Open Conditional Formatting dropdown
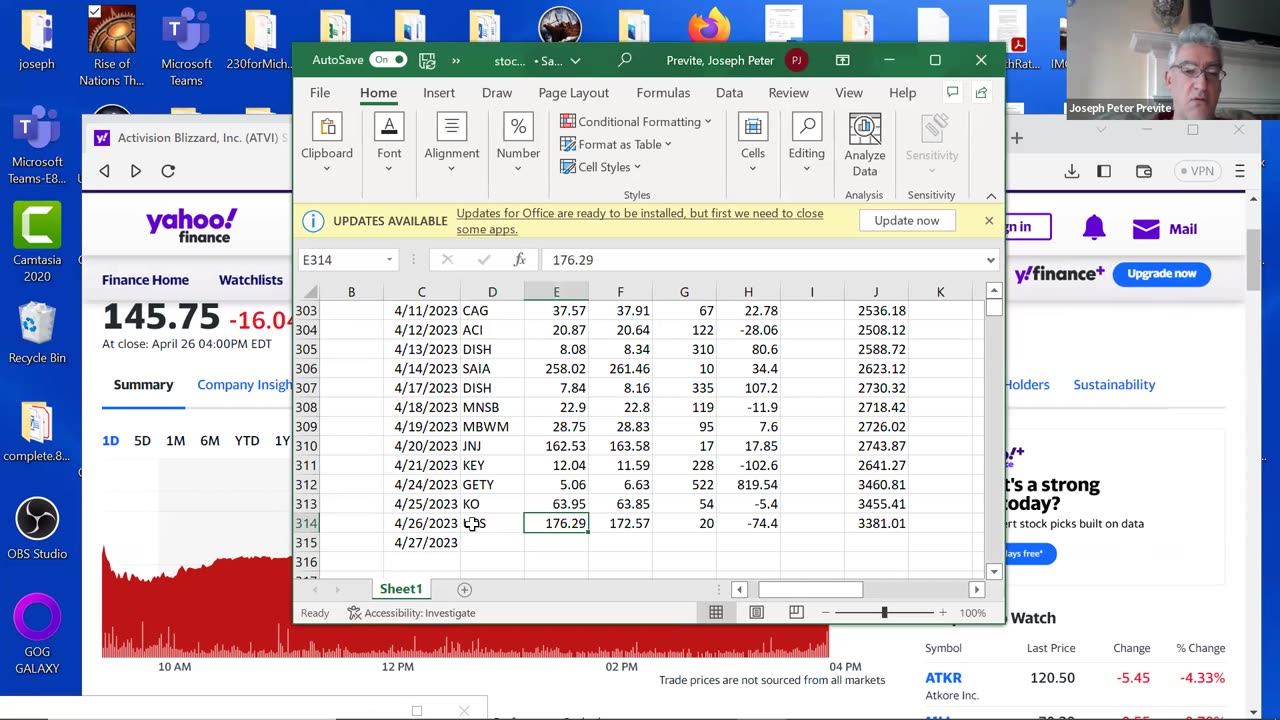 click(635, 121)
